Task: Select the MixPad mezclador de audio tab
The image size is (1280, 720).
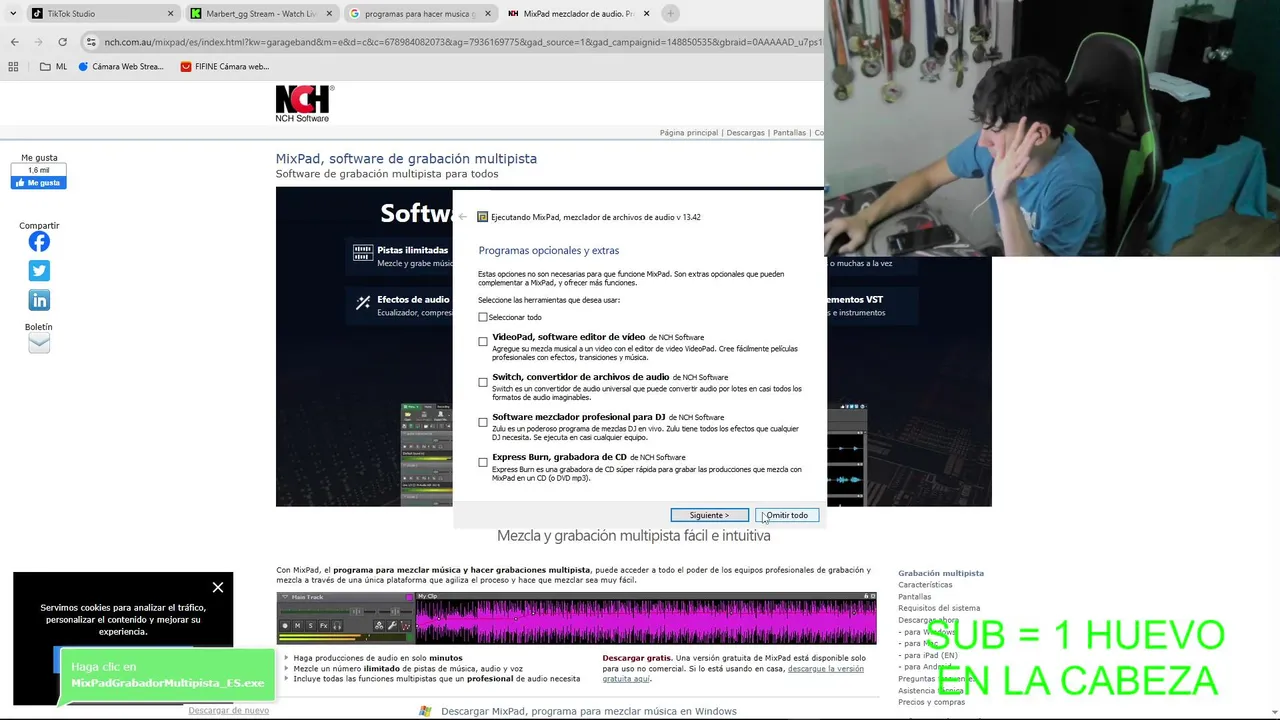Action: (x=578, y=14)
